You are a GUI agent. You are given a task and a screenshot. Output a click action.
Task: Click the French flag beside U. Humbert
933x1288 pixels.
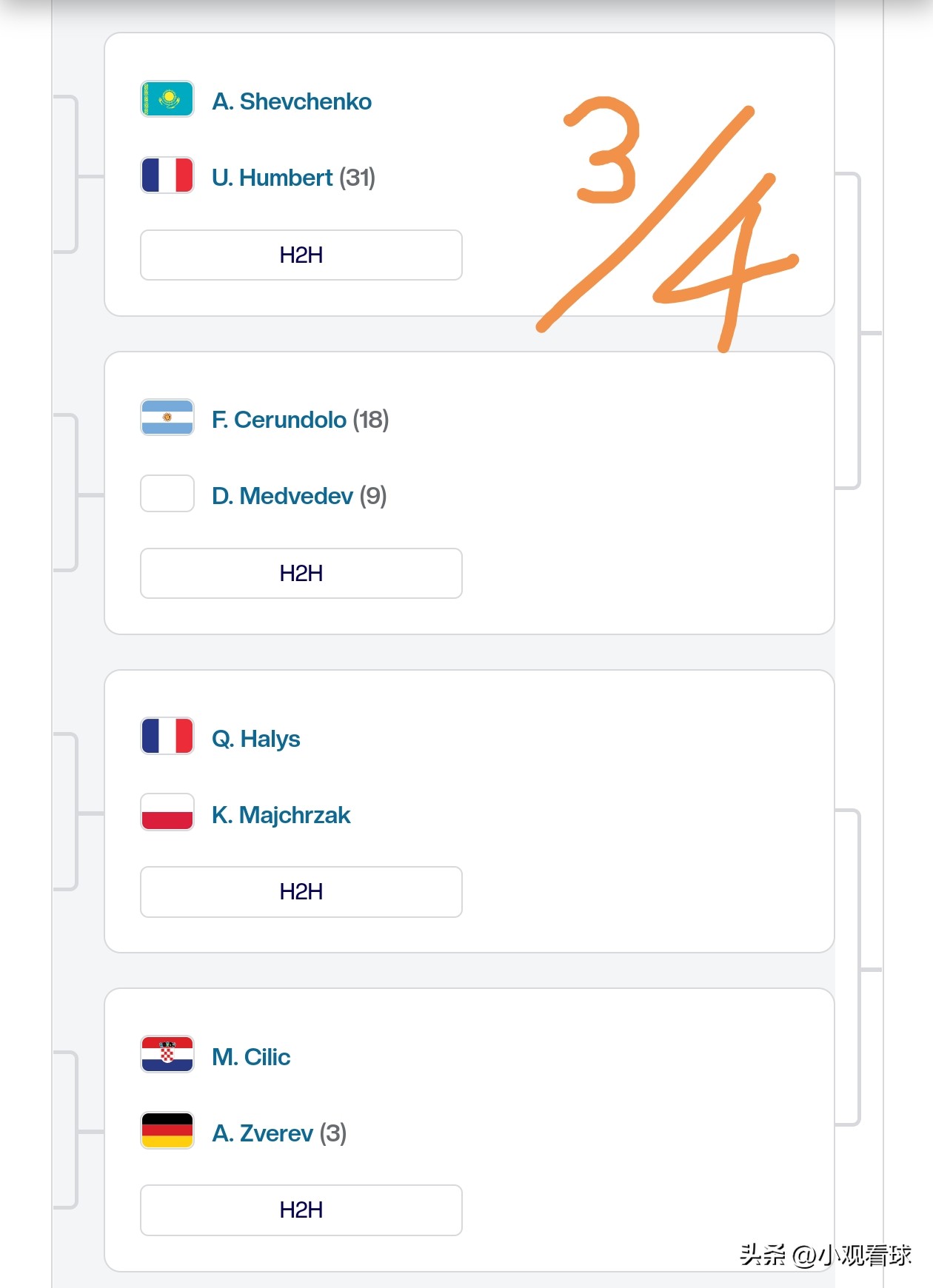point(167,175)
